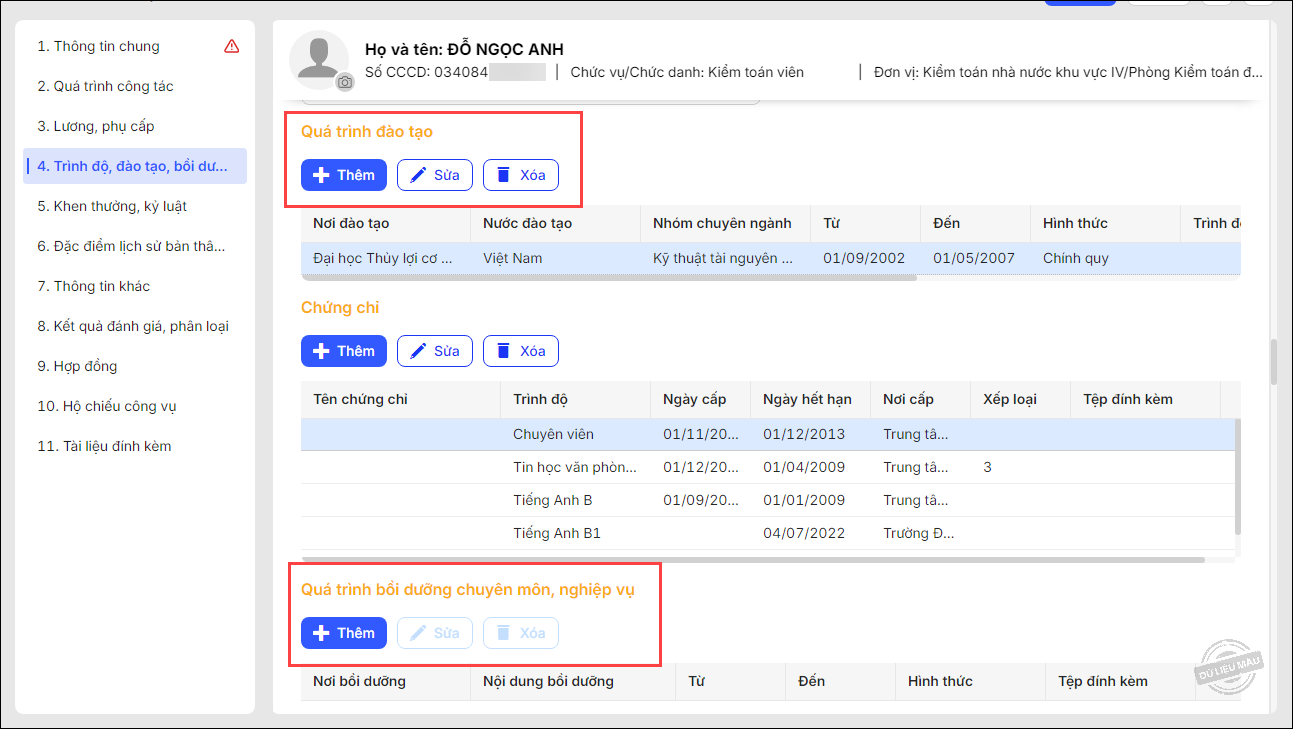
Task: Delete selected certificate using Xóa in Chứng chỉ
Action: pyautogui.click(x=520, y=351)
